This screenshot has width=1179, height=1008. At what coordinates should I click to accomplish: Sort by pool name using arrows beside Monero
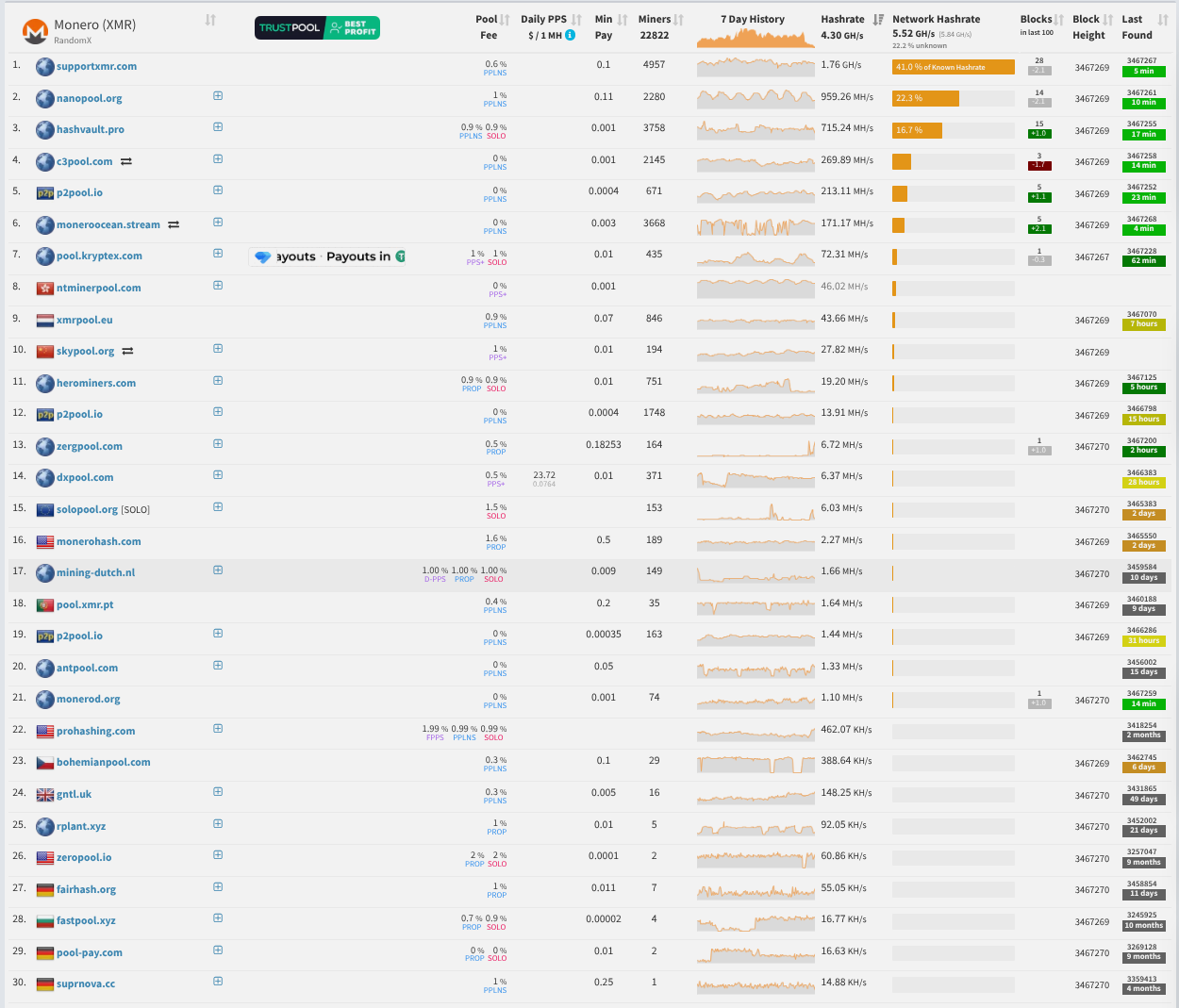pos(210,19)
